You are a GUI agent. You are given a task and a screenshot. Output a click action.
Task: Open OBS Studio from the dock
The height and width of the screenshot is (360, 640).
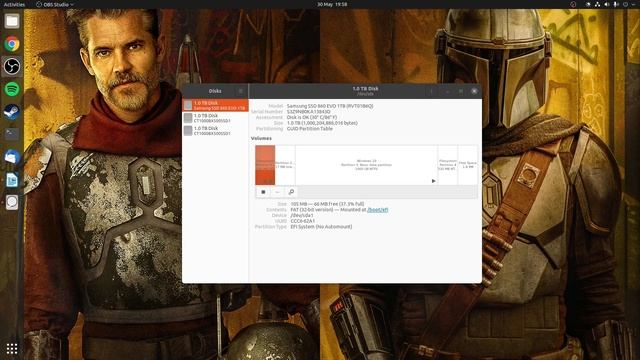pyautogui.click(x=12, y=66)
